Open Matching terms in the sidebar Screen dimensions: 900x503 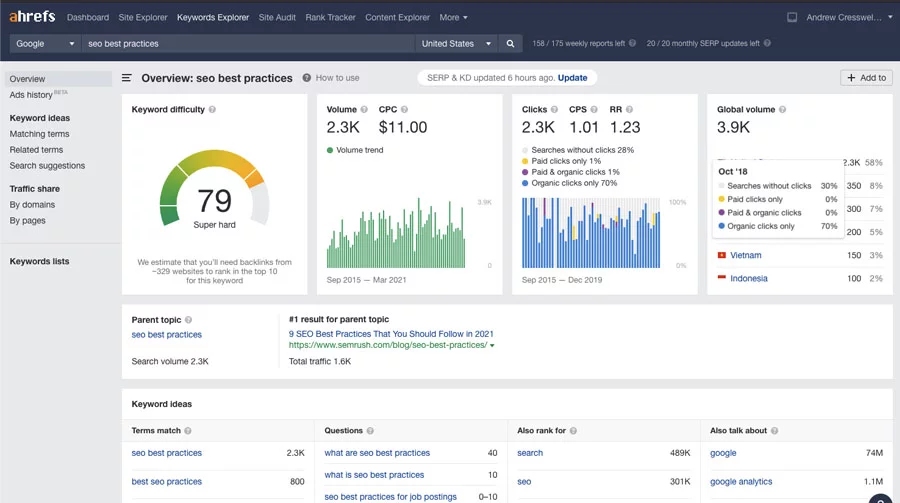[39, 134]
